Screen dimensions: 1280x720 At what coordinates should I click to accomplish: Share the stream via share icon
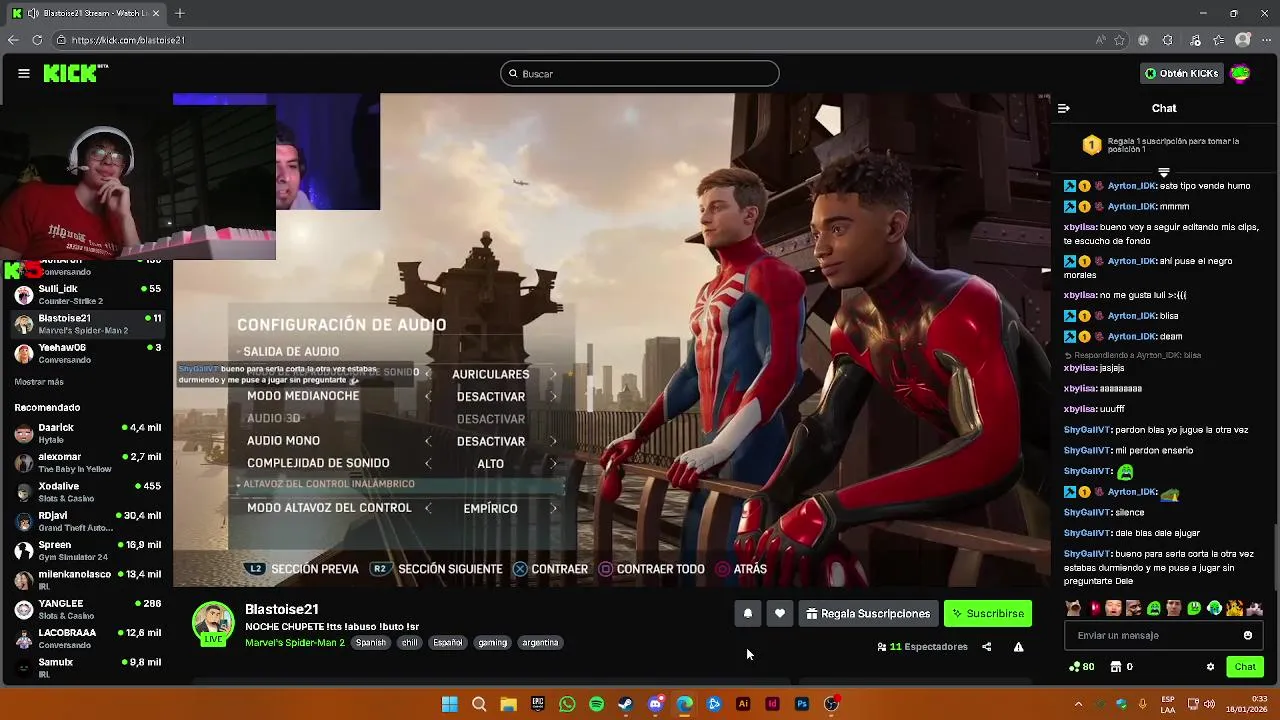pyautogui.click(x=986, y=647)
